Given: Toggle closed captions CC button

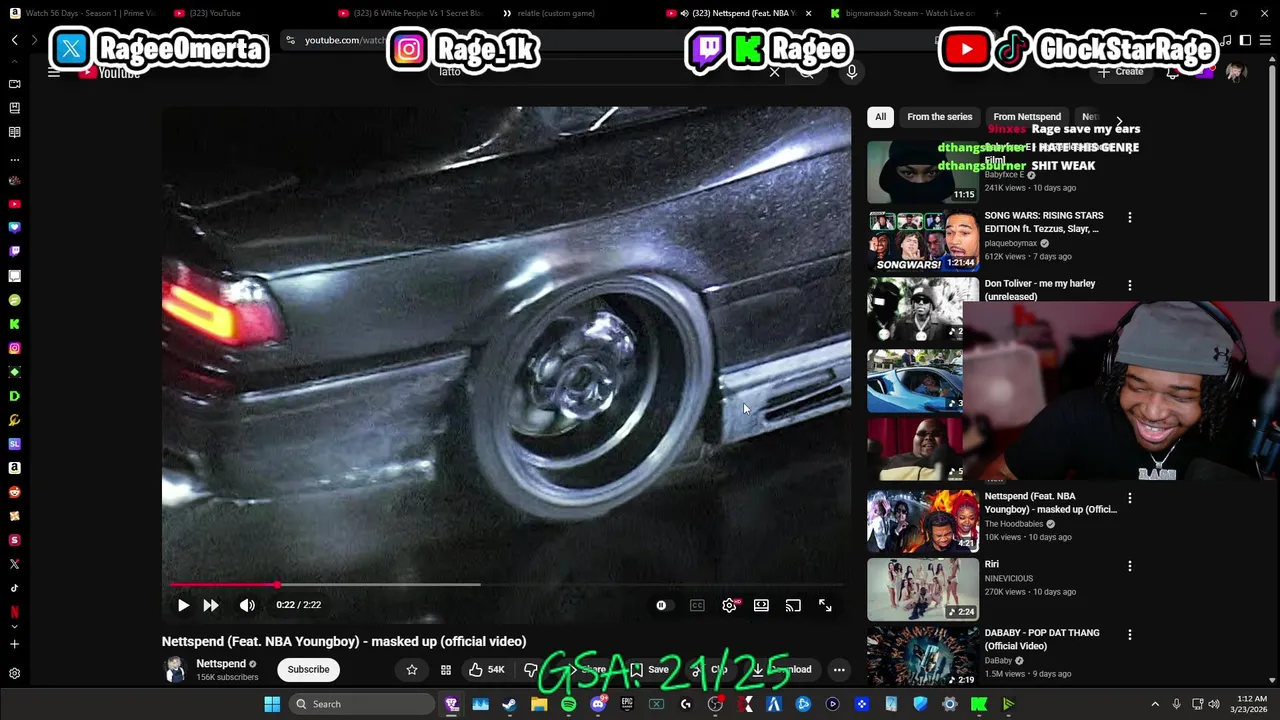Looking at the screenshot, I should pos(697,605).
